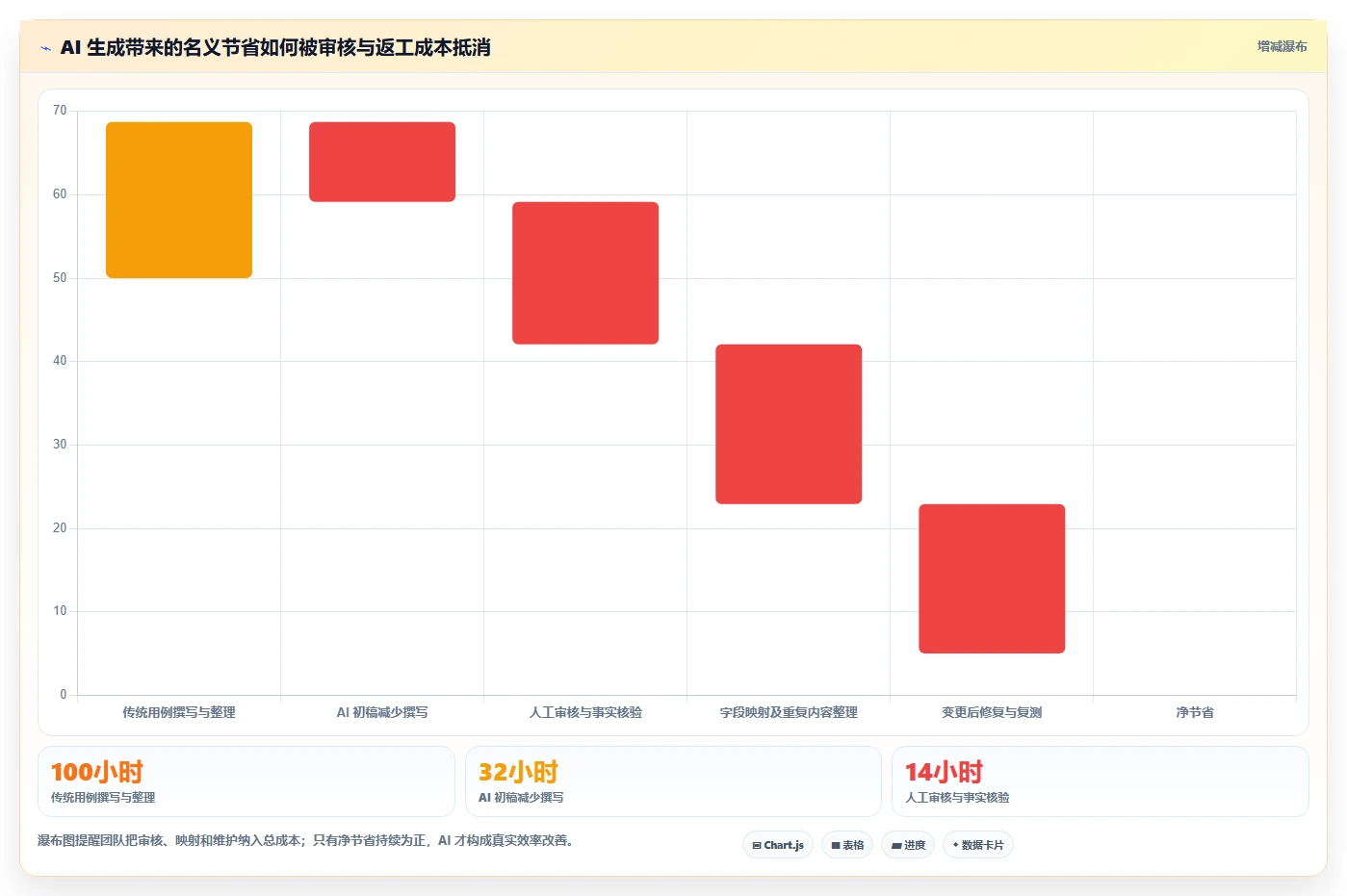Click the lightning icon beside the title
This screenshot has width=1347, height=896.
point(45,48)
